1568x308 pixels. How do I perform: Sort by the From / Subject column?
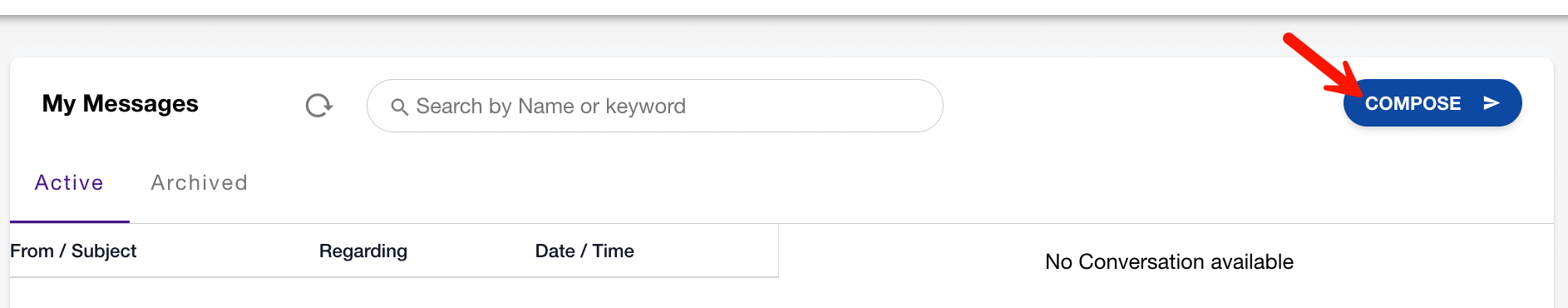click(73, 251)
